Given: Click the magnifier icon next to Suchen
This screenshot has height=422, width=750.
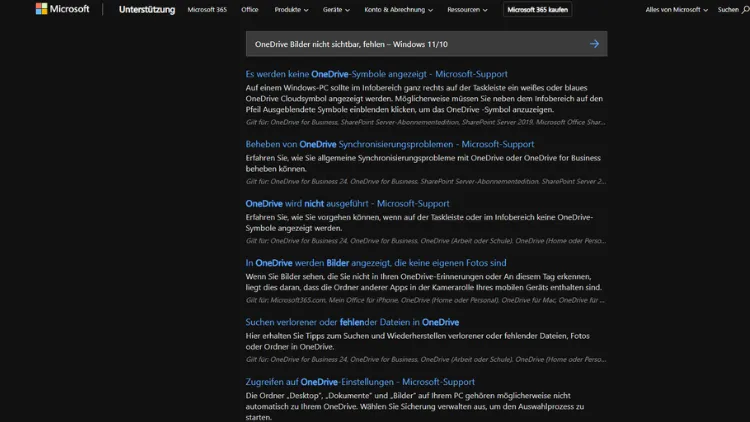Looking at the screenshot, I should (x=745, y=10).
